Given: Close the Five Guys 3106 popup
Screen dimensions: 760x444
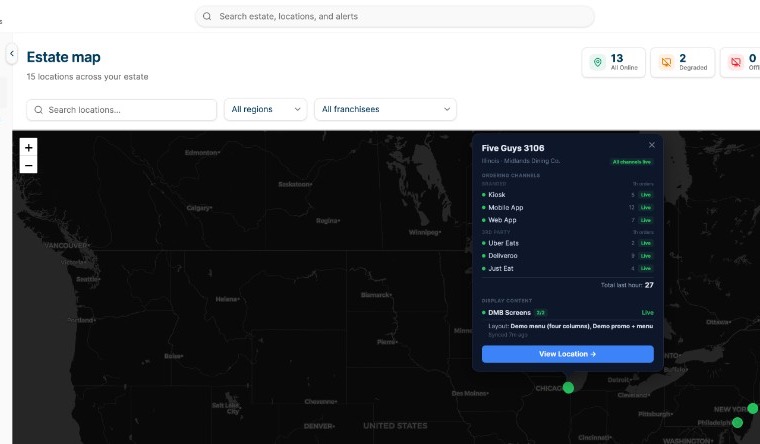Looking at the screenshot, I should click(x=651, y=145).
